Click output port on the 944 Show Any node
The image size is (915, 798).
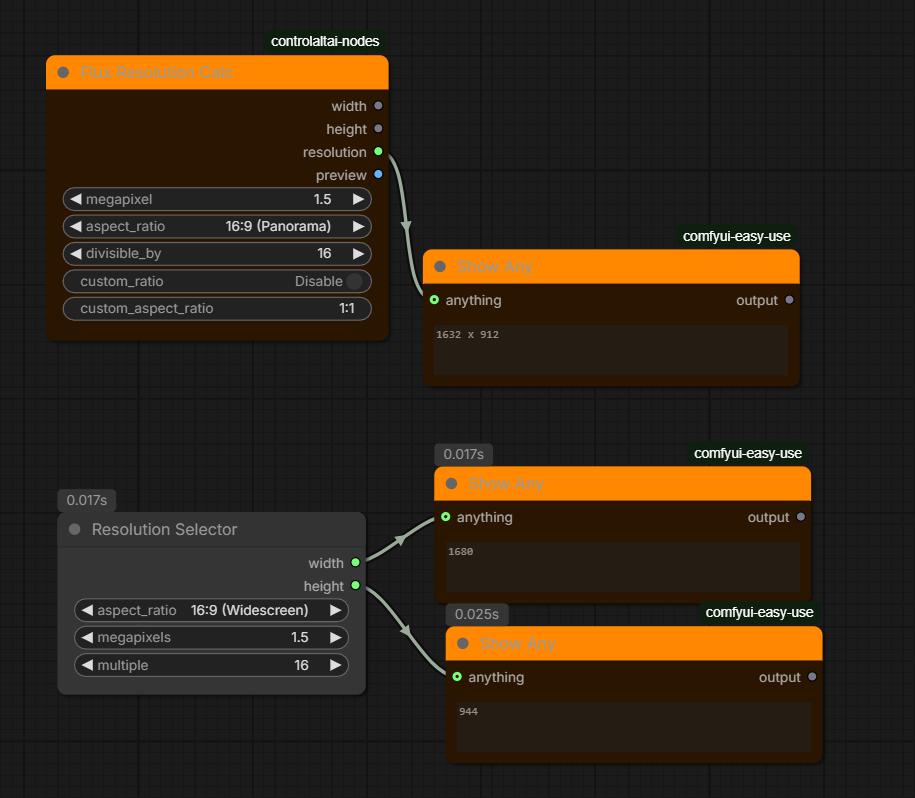812,677
